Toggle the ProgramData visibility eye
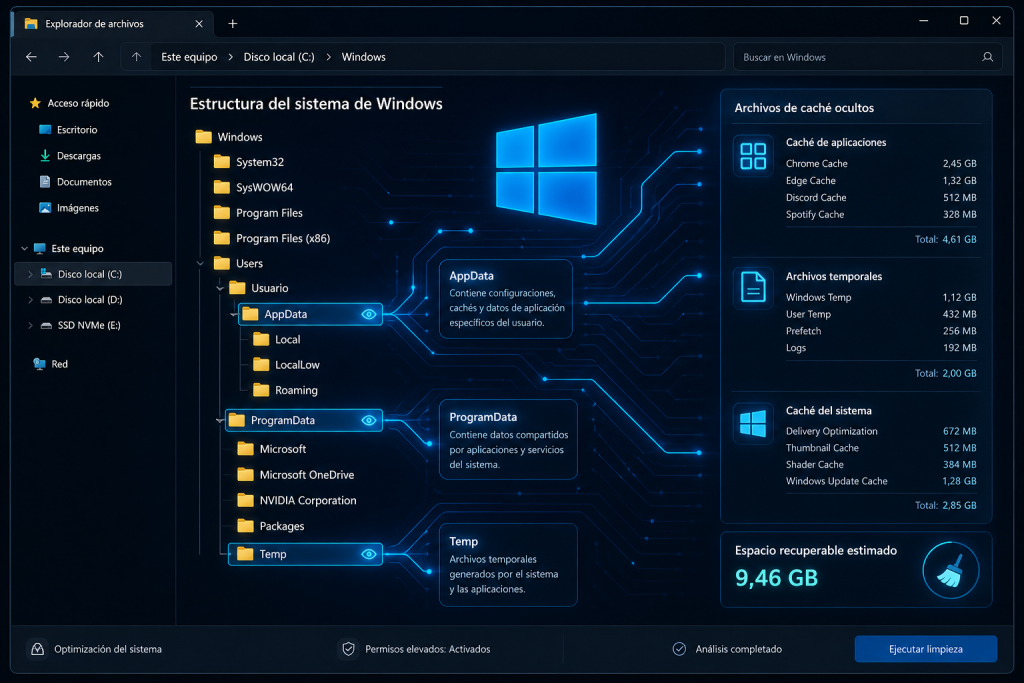Image resolution: width=1024 pixels, height=683 pixels. 369,421
